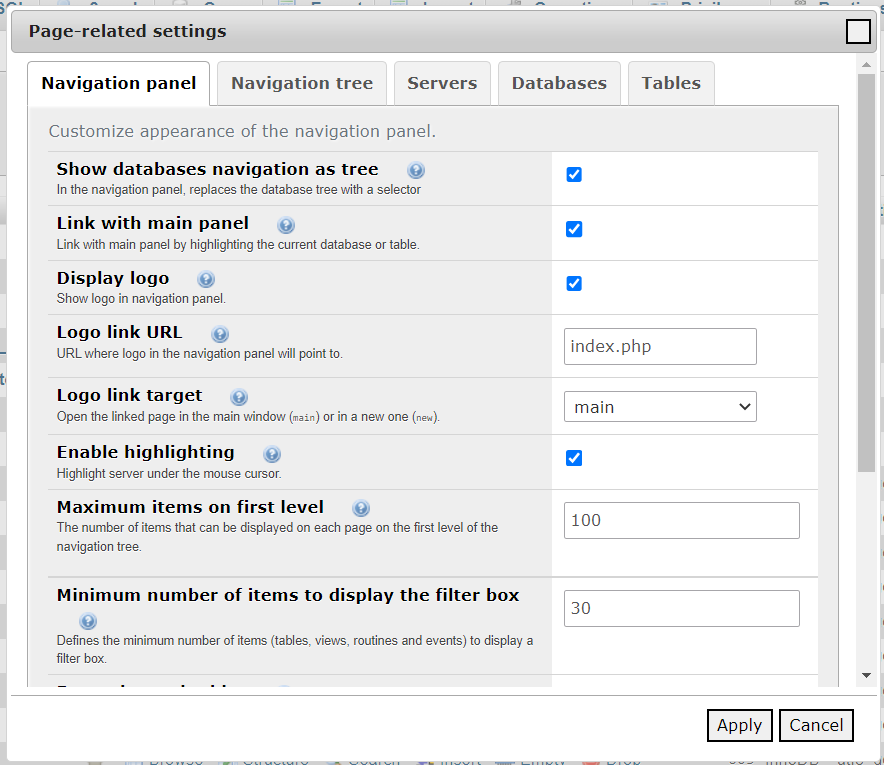Expand the main window target selector
The image size is (884, 765).
tap(660, 406)
